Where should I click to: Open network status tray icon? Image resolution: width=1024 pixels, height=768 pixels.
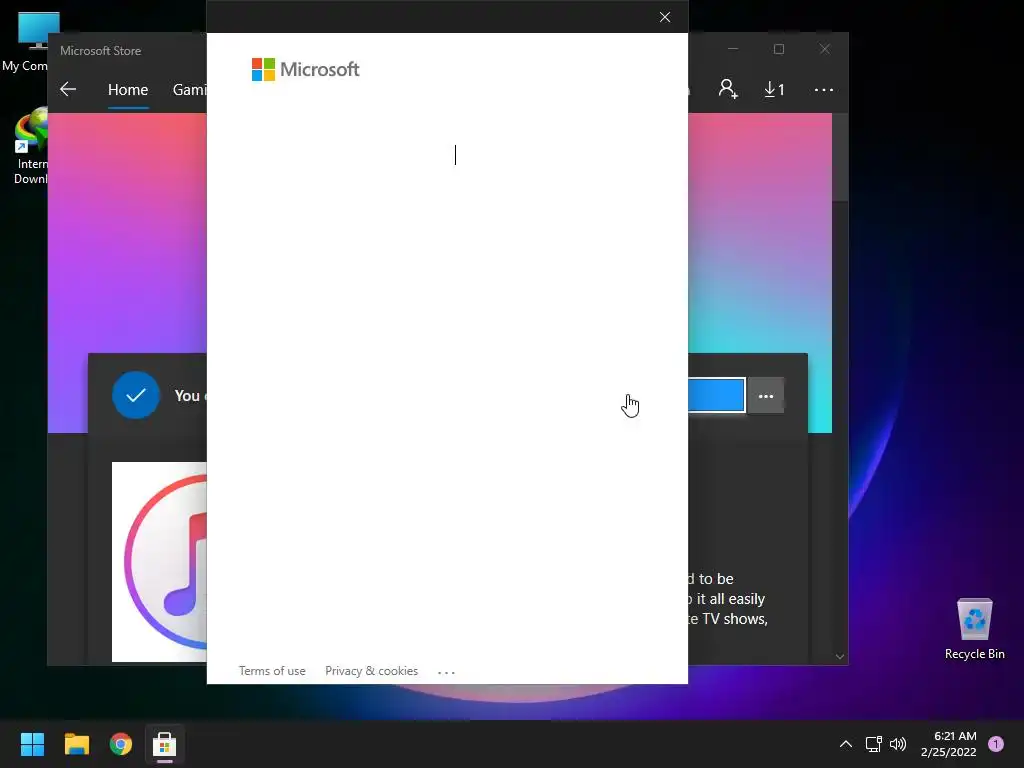click(874, 744)
